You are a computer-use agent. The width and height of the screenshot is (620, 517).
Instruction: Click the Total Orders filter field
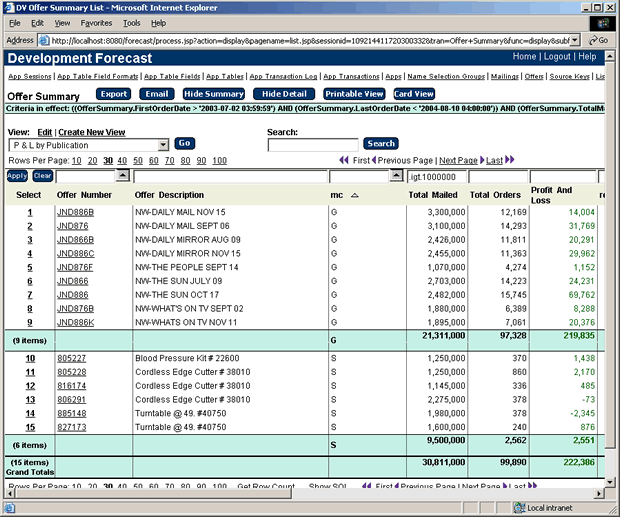pyautogui.click(x=498, y=177)
